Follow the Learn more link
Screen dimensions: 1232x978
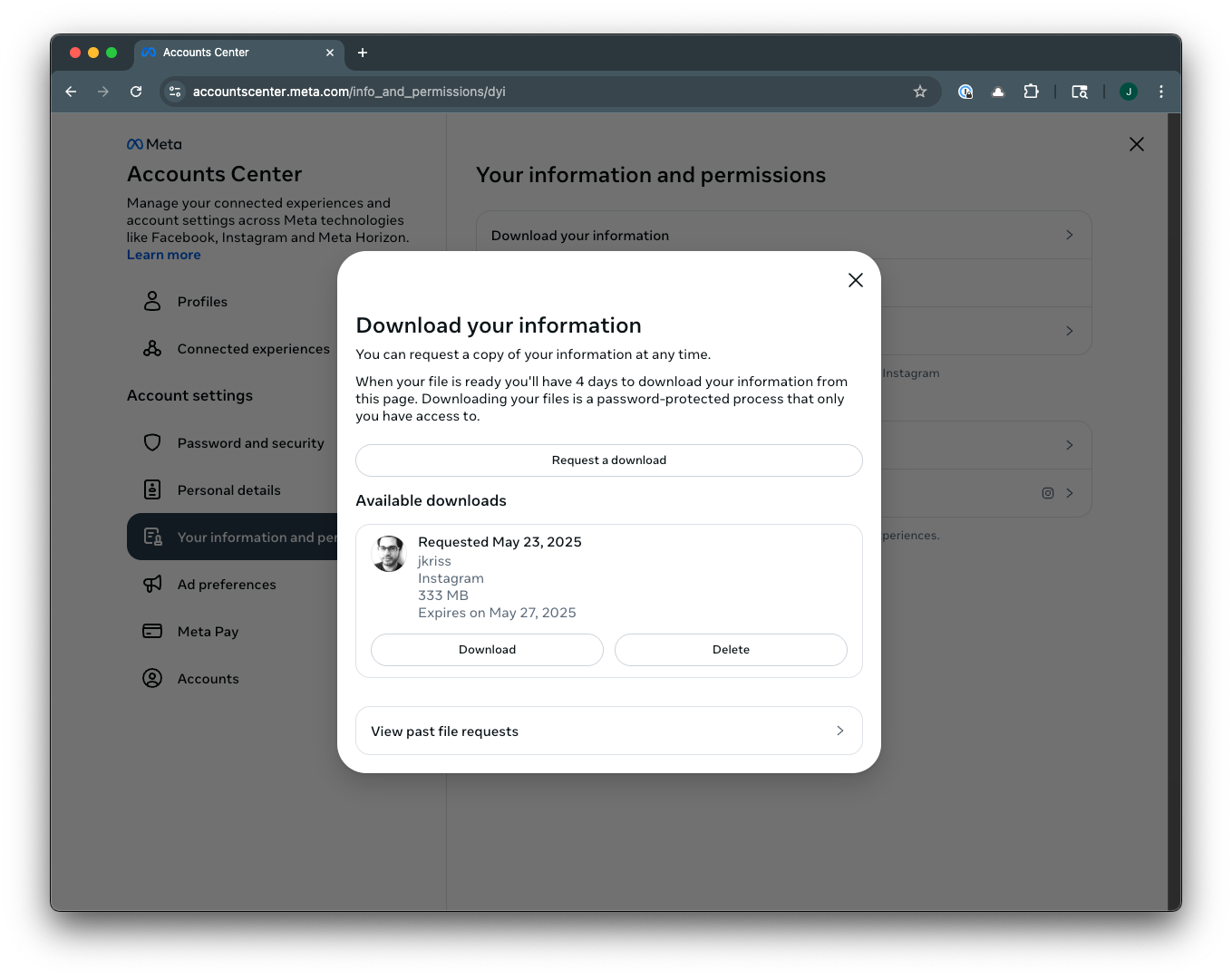164,255
